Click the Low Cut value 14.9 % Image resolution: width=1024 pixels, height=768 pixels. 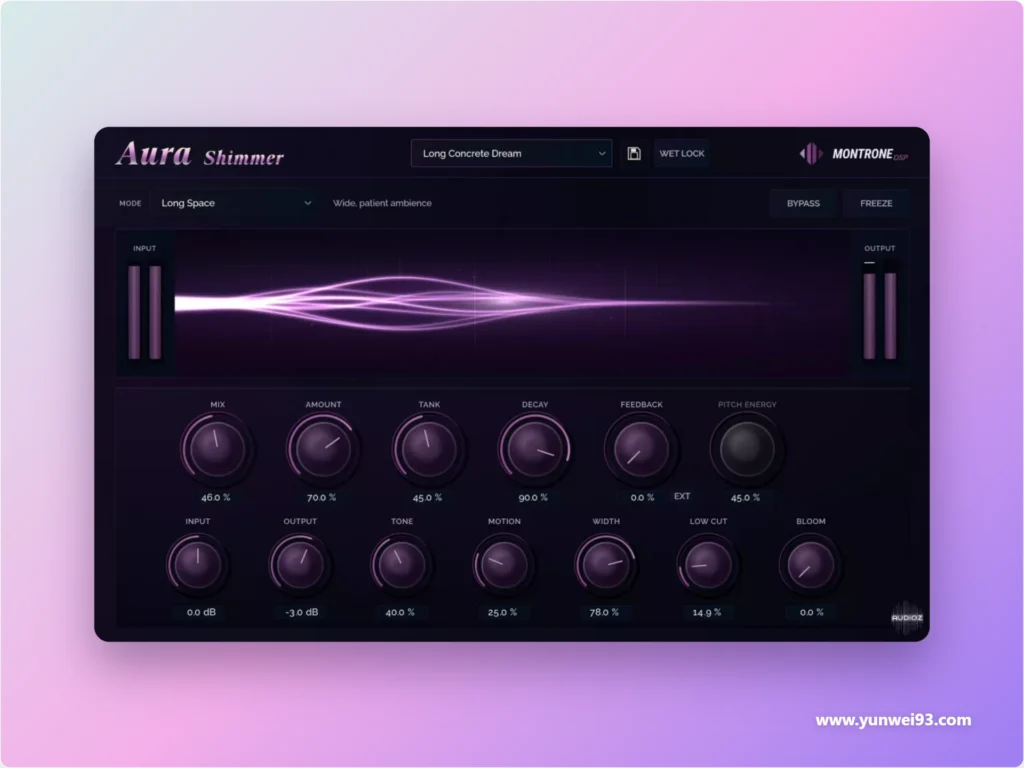point(707,612)
